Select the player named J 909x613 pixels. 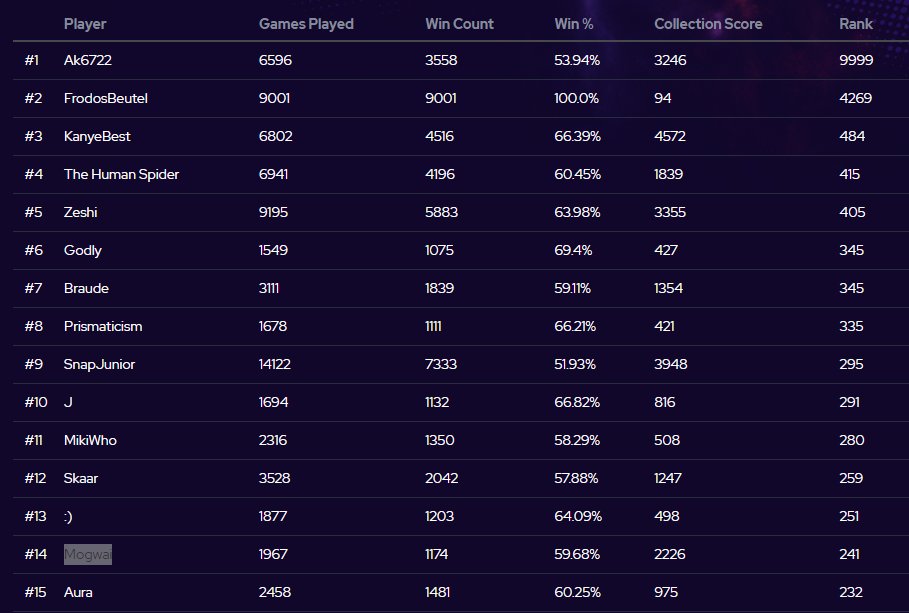[x=68, y=402]
